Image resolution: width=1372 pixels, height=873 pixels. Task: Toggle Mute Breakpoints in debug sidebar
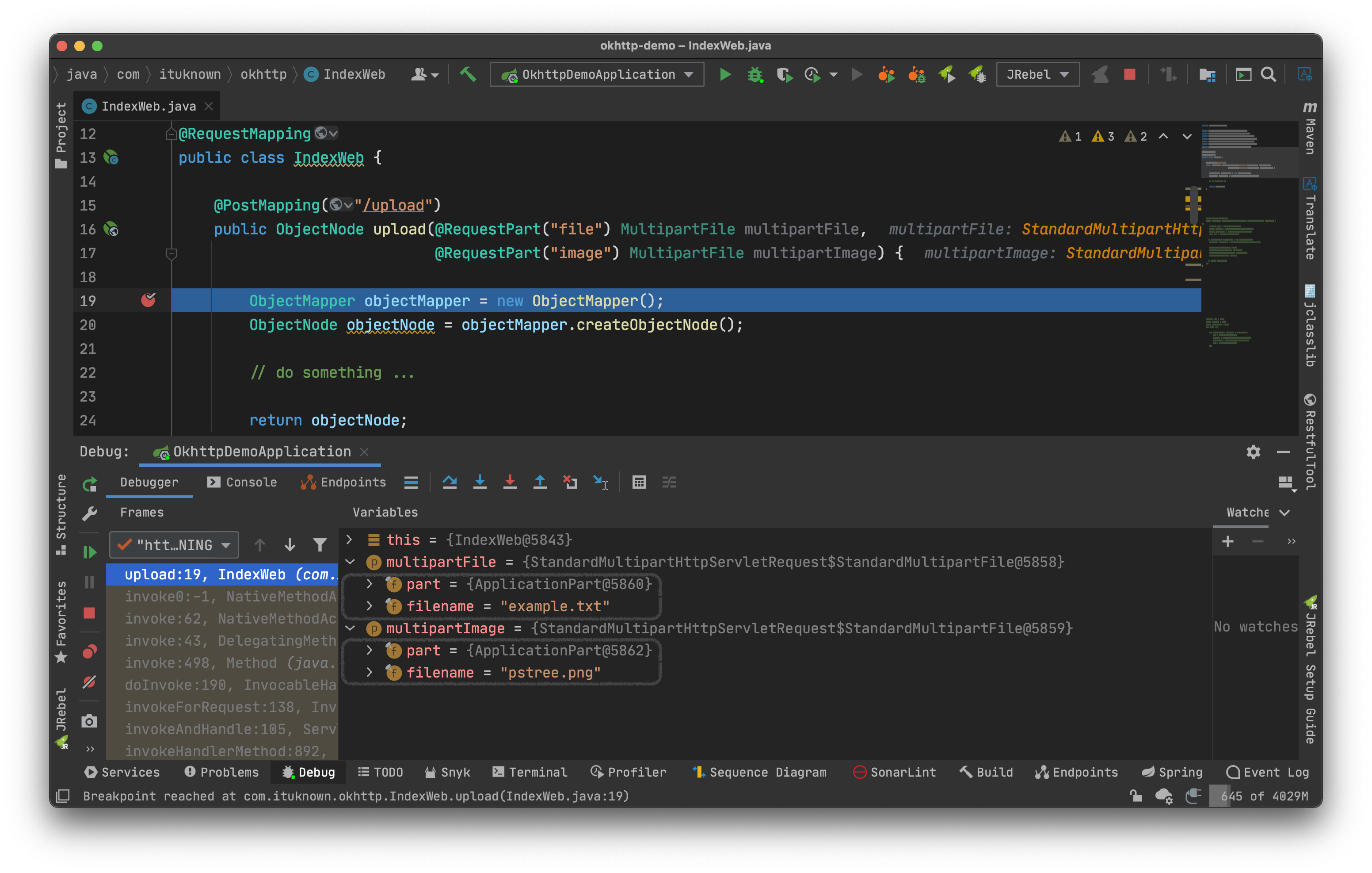pos(89,682)
